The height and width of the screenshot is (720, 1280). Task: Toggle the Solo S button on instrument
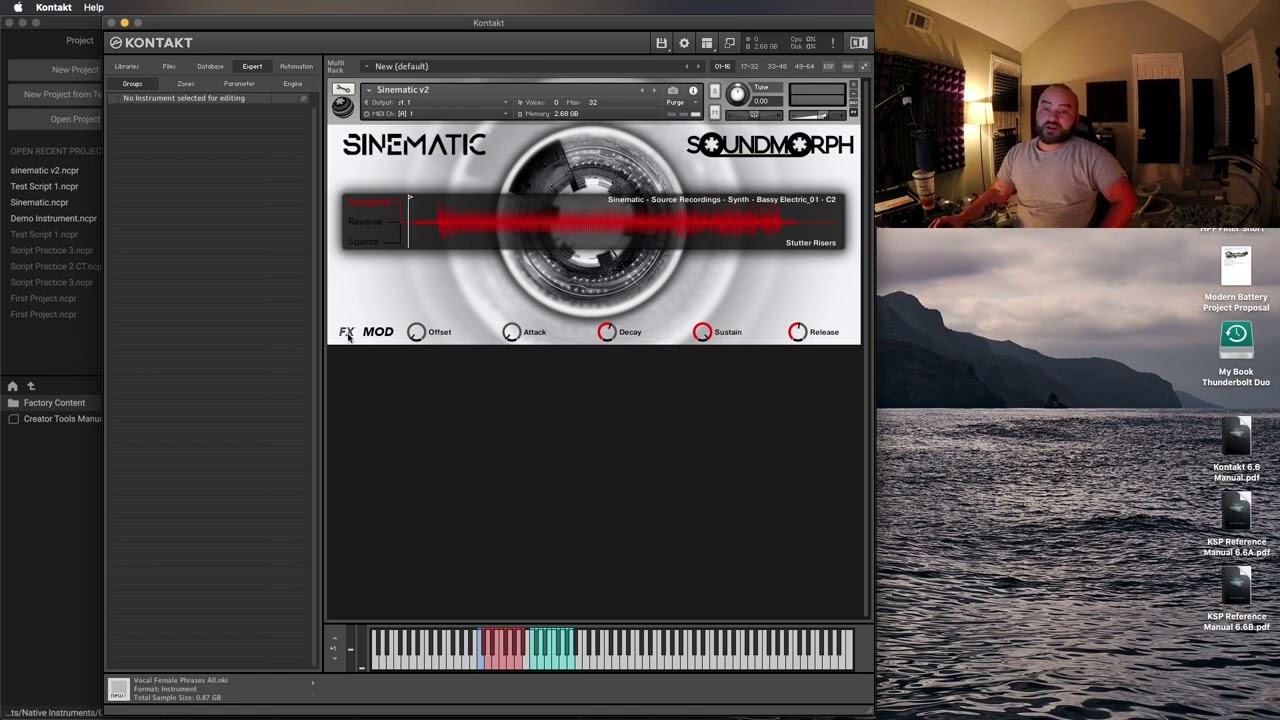[x=714, y=90]
